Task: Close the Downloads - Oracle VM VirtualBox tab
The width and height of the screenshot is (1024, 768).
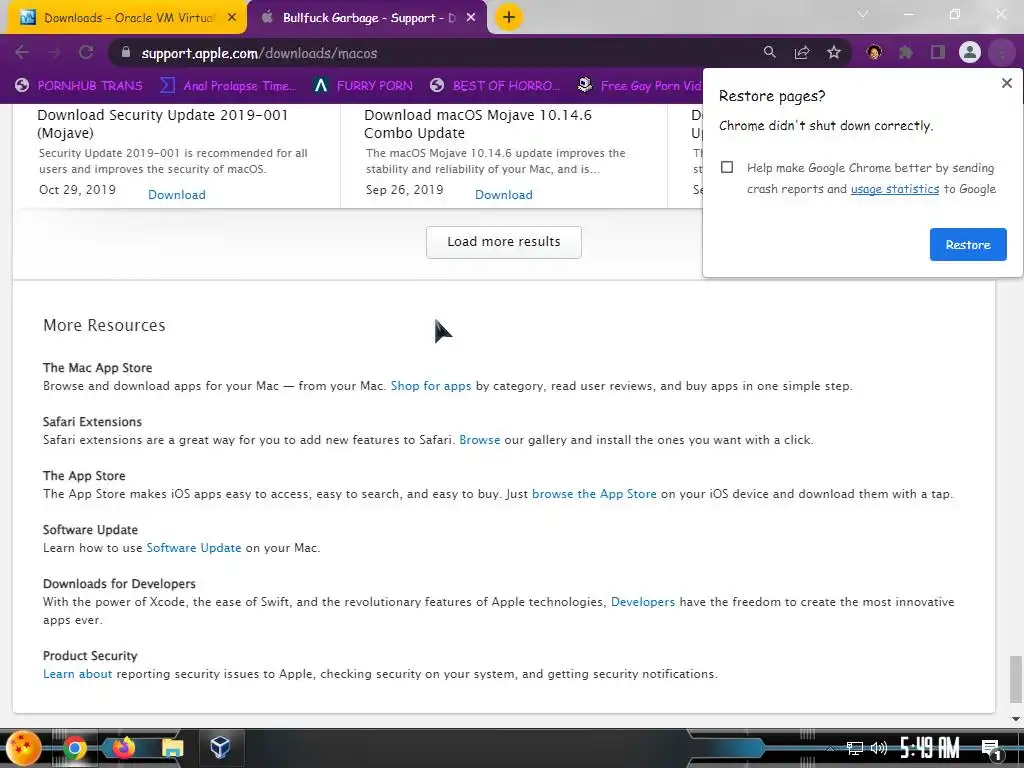Action: [231, 18]
